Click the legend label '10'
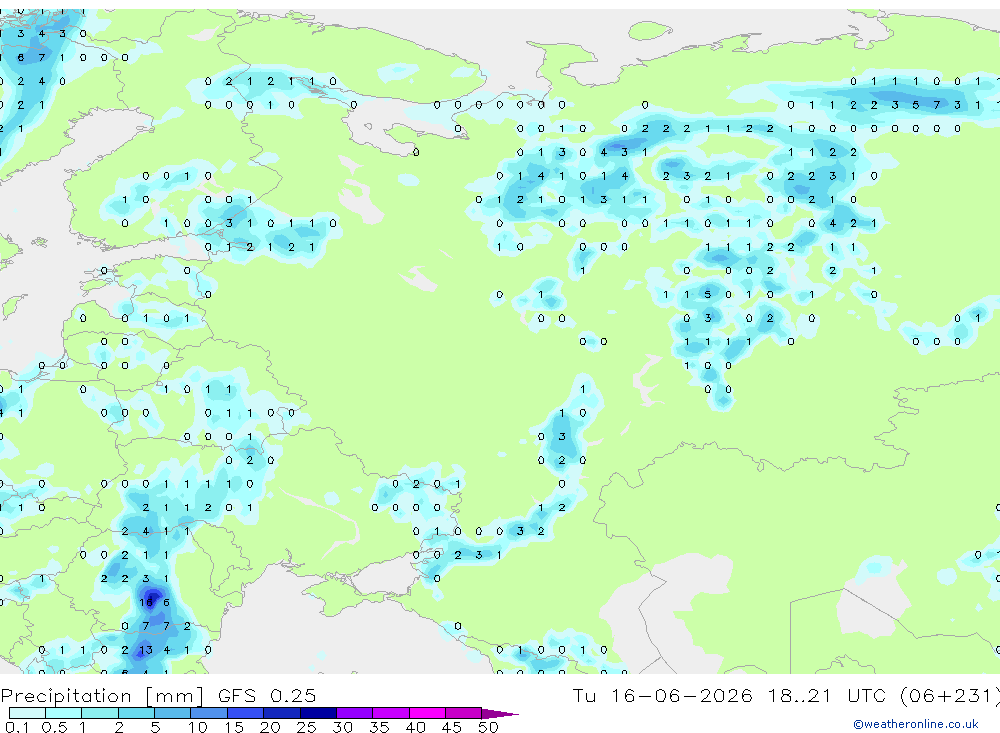This screenshot has width=1000, height=733. click(x=198, y=727)
